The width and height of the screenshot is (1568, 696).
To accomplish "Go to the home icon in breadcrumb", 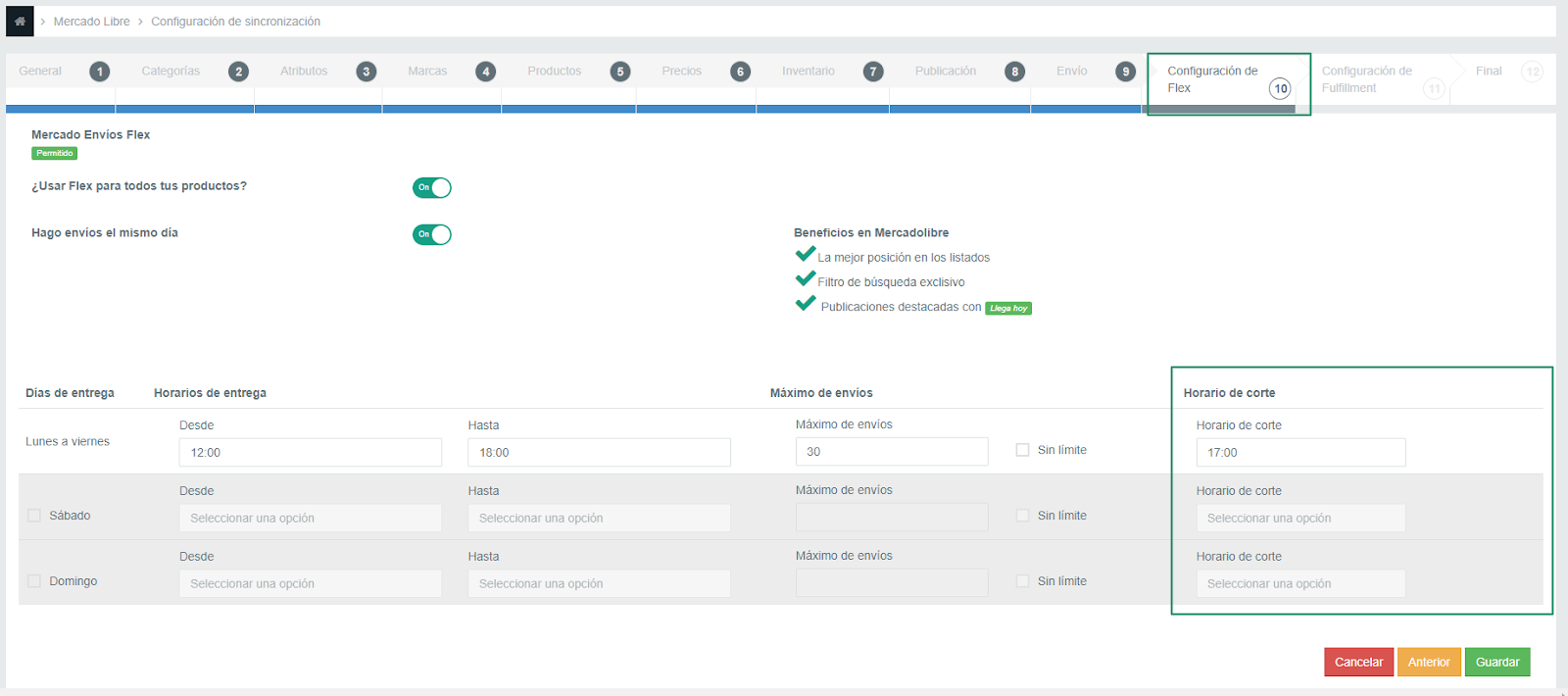I will tap(20, 21).
